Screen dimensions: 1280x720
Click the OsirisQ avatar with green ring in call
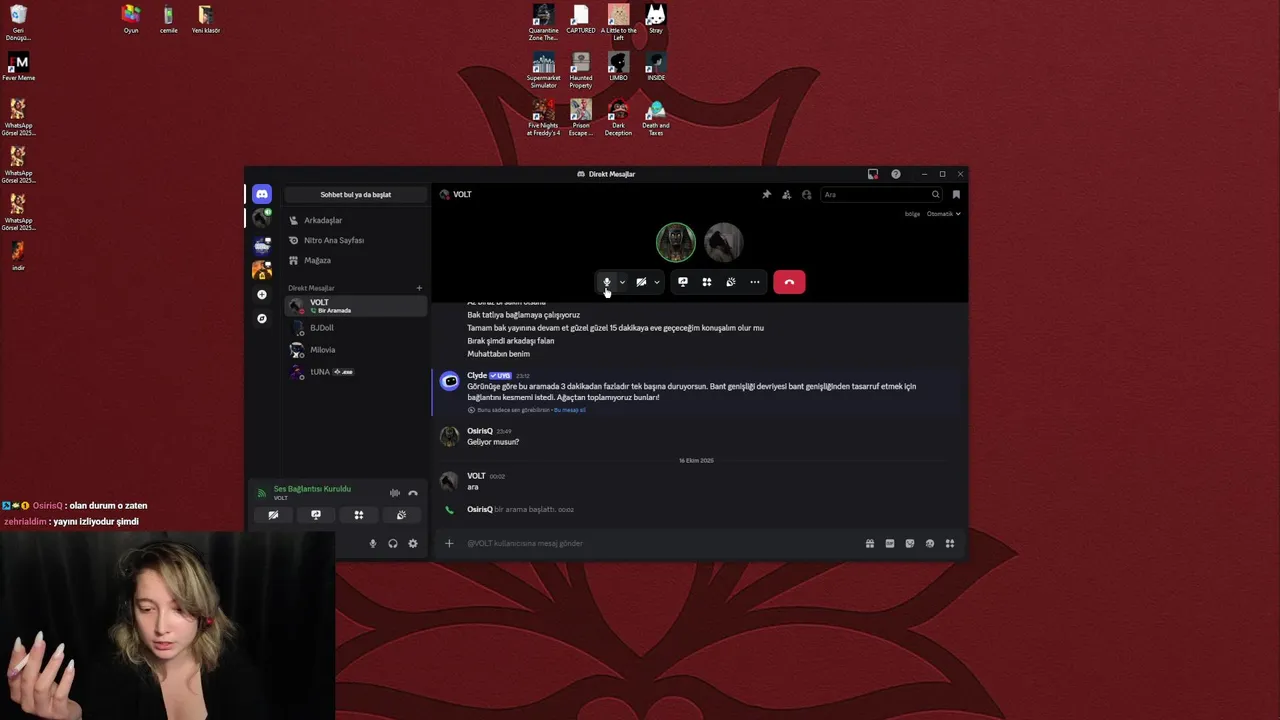click(x=676, y=242)
